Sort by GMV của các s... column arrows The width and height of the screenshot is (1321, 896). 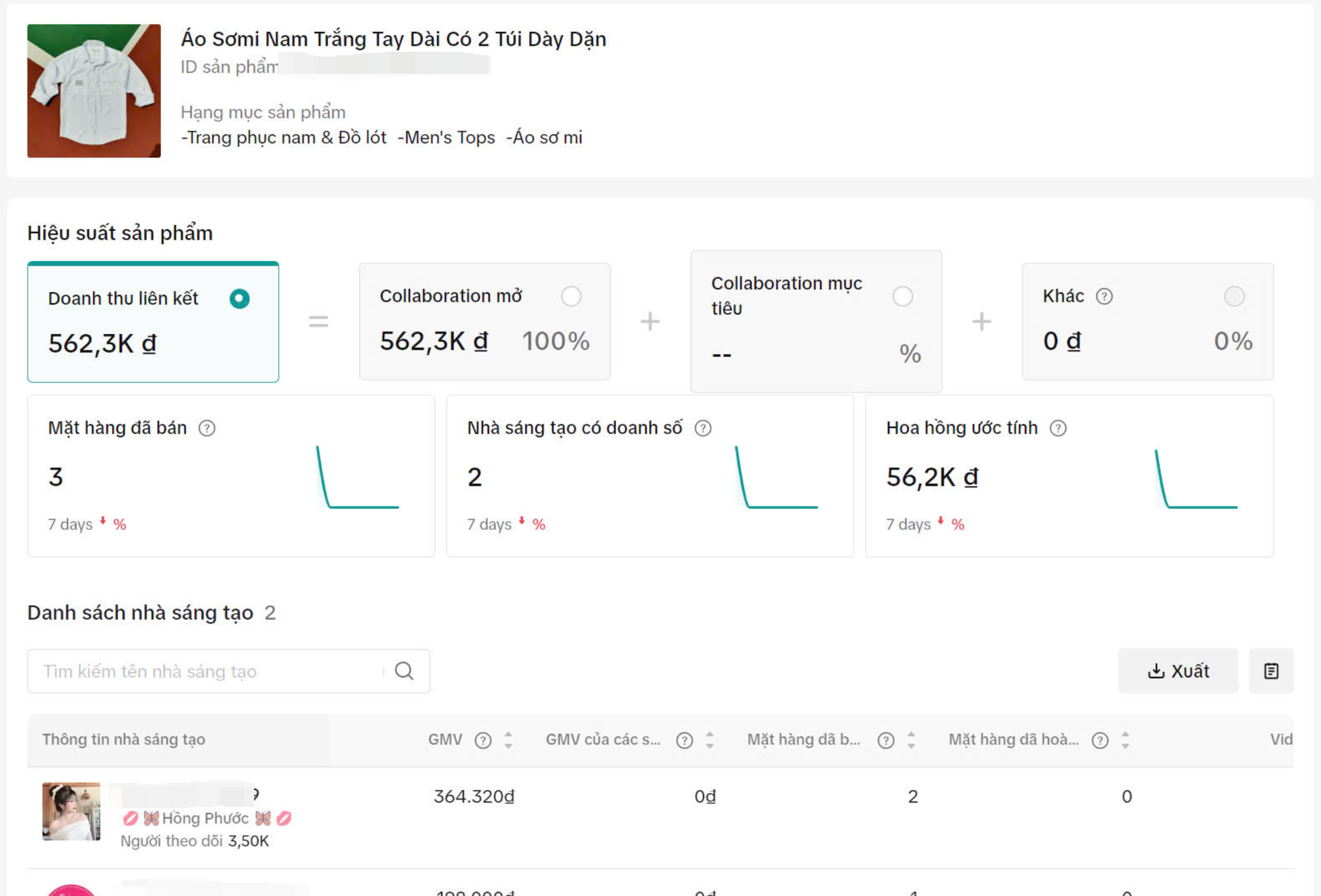pos(710,740)
